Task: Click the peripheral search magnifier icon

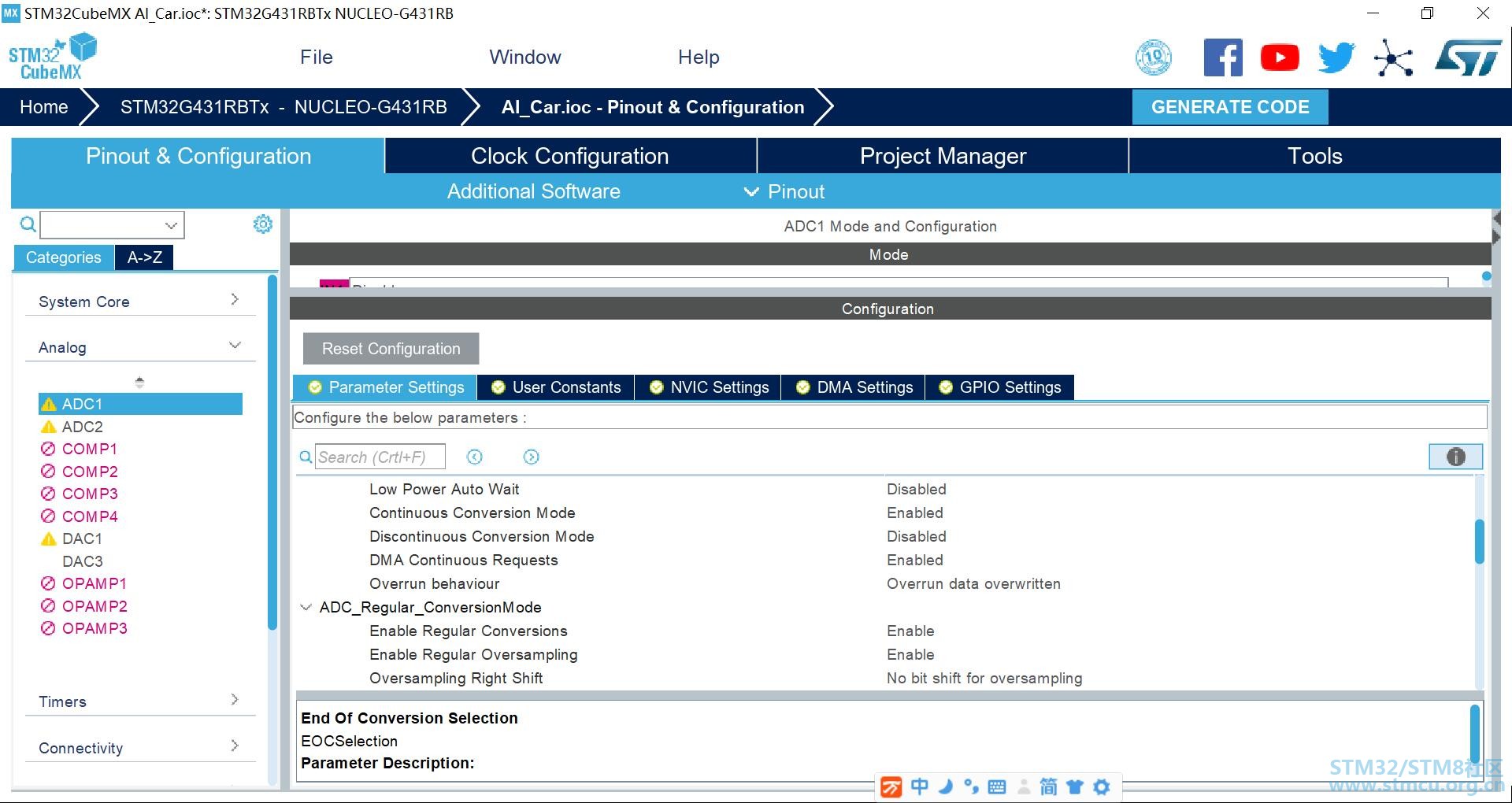Action: (28, 225)
